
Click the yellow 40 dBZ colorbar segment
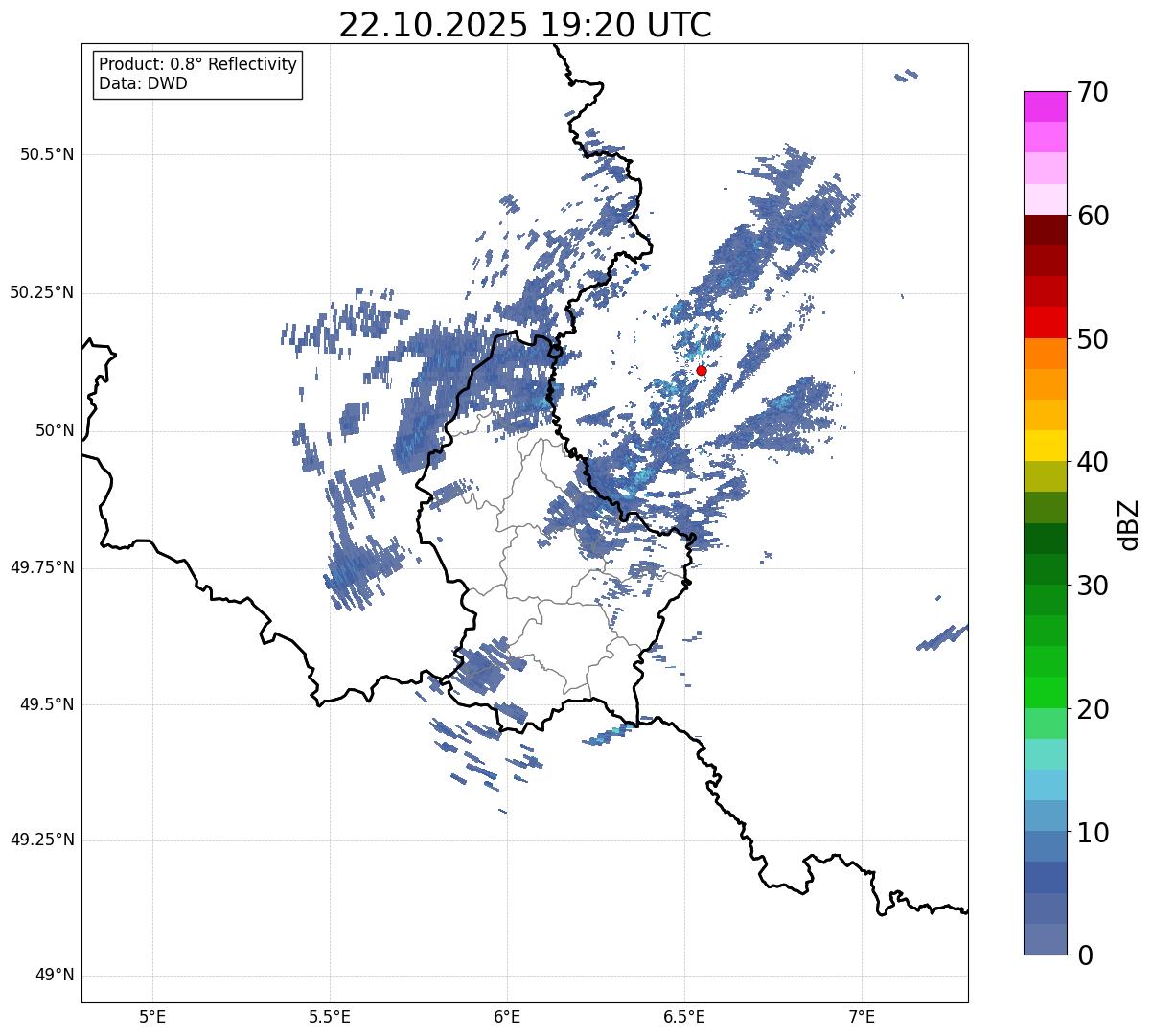coord(1045,446)
